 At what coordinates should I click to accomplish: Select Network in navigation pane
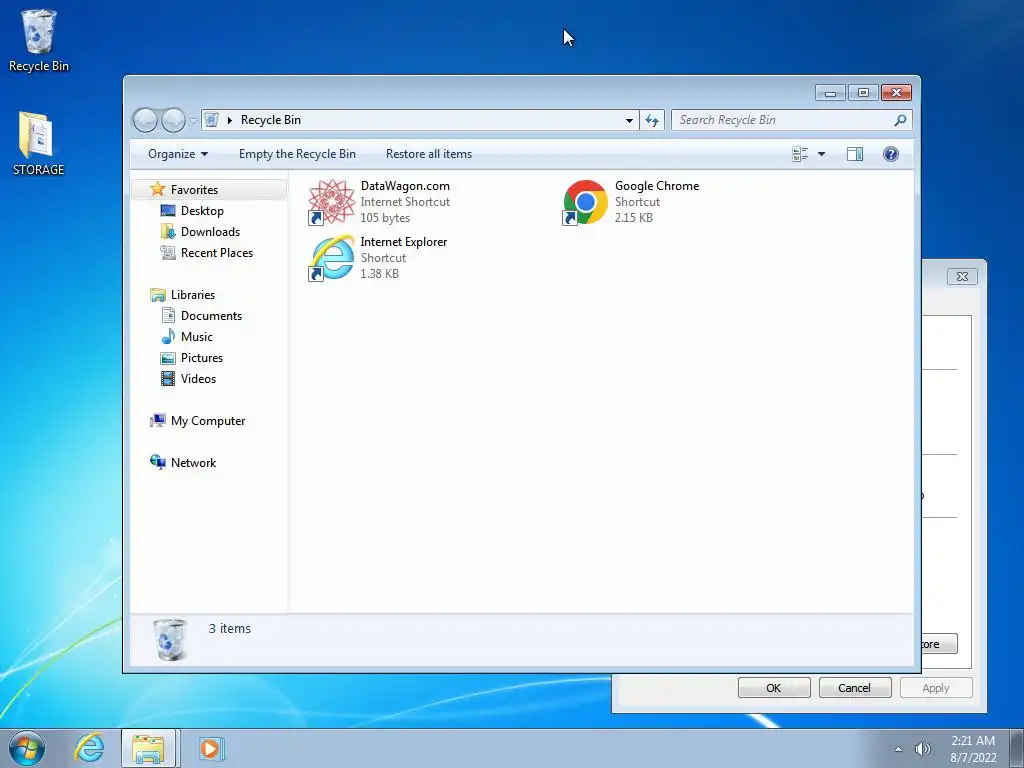pyautogui.click(x=193, y=463)
